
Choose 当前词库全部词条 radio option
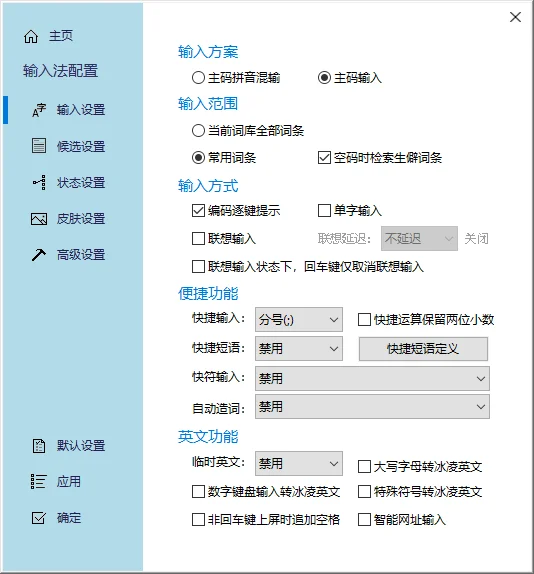click(x=198, y=130)
